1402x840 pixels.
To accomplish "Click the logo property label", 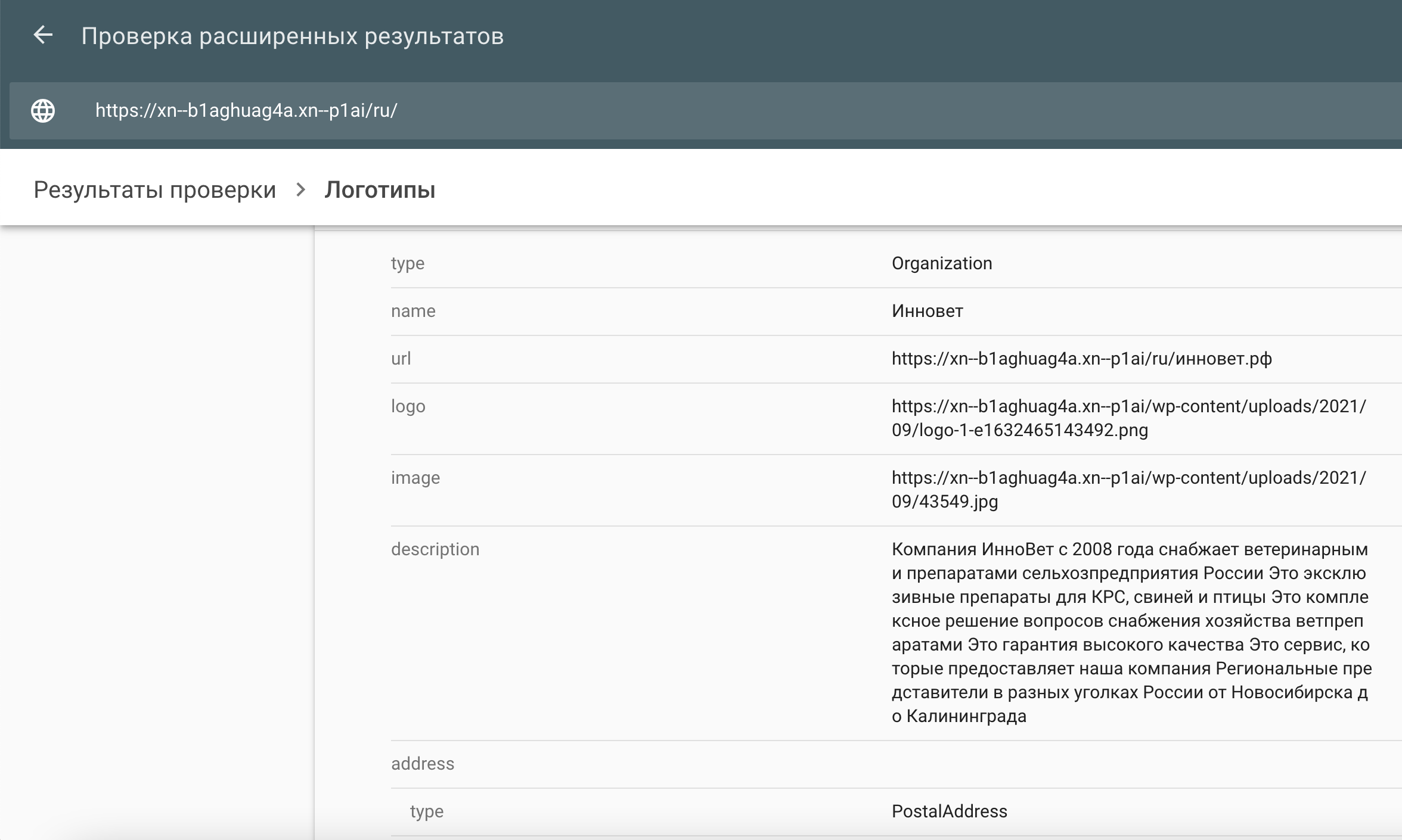I will [408, 406].
